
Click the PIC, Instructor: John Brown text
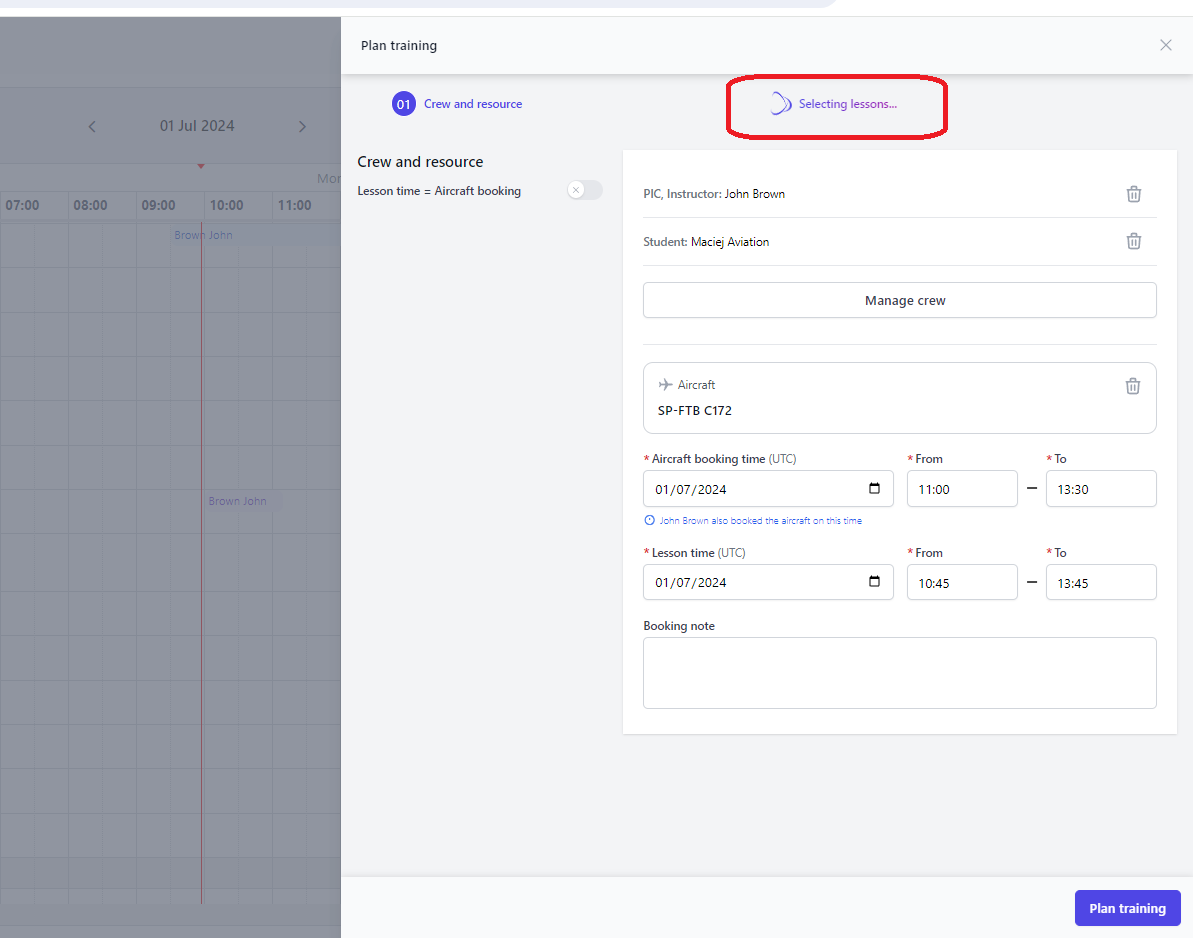click(x=714, y=194)
